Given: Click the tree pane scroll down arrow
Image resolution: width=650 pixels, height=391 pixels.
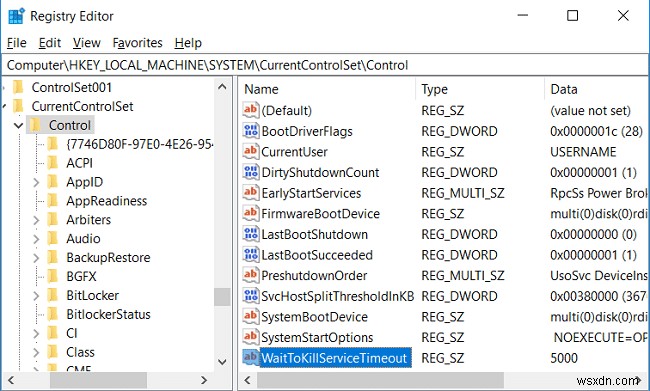Looking at the screenshot, I should (x=222, y=362).
